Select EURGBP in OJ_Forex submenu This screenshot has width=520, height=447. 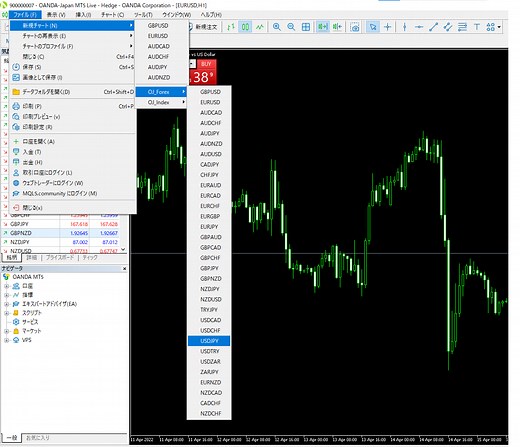coord(209,216)
